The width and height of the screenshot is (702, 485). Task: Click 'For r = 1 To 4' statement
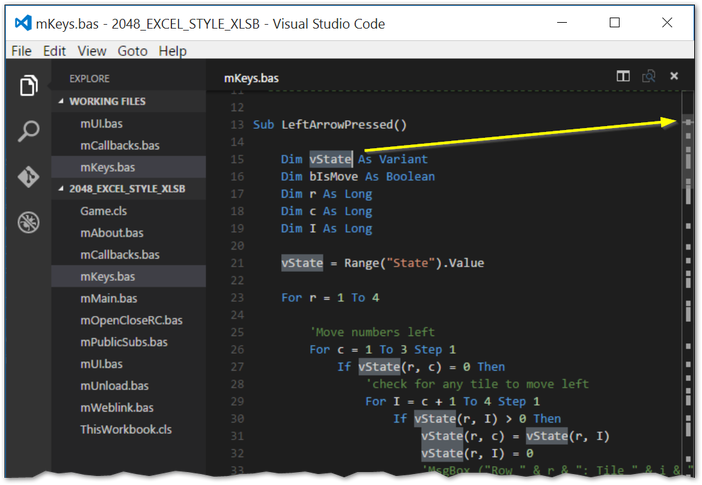point(330,298)
